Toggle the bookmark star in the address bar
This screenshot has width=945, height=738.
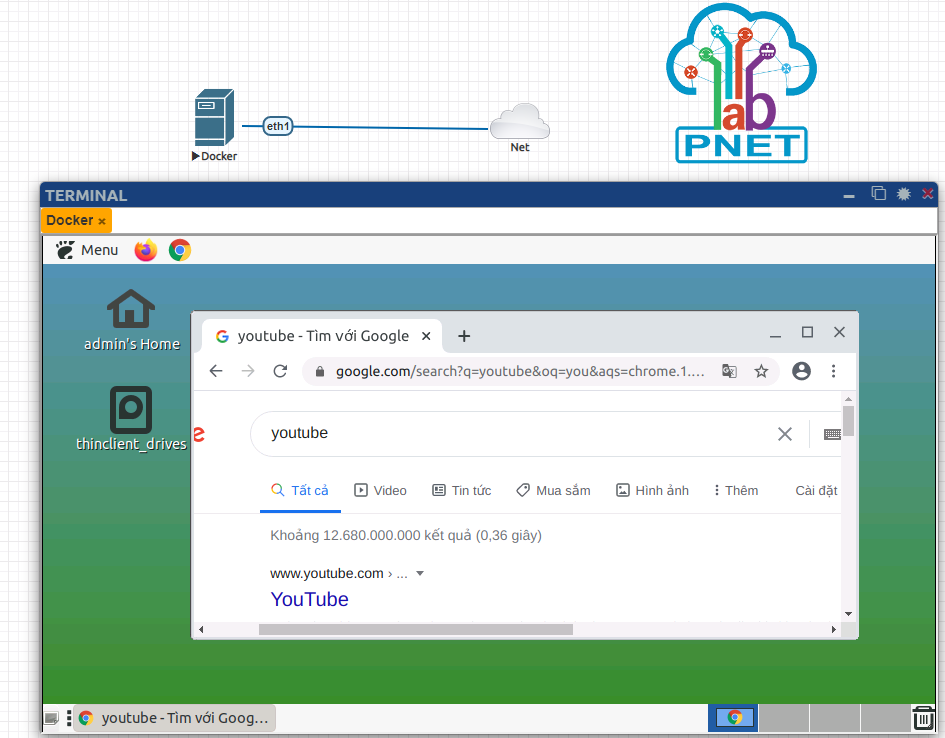[761, 371]
